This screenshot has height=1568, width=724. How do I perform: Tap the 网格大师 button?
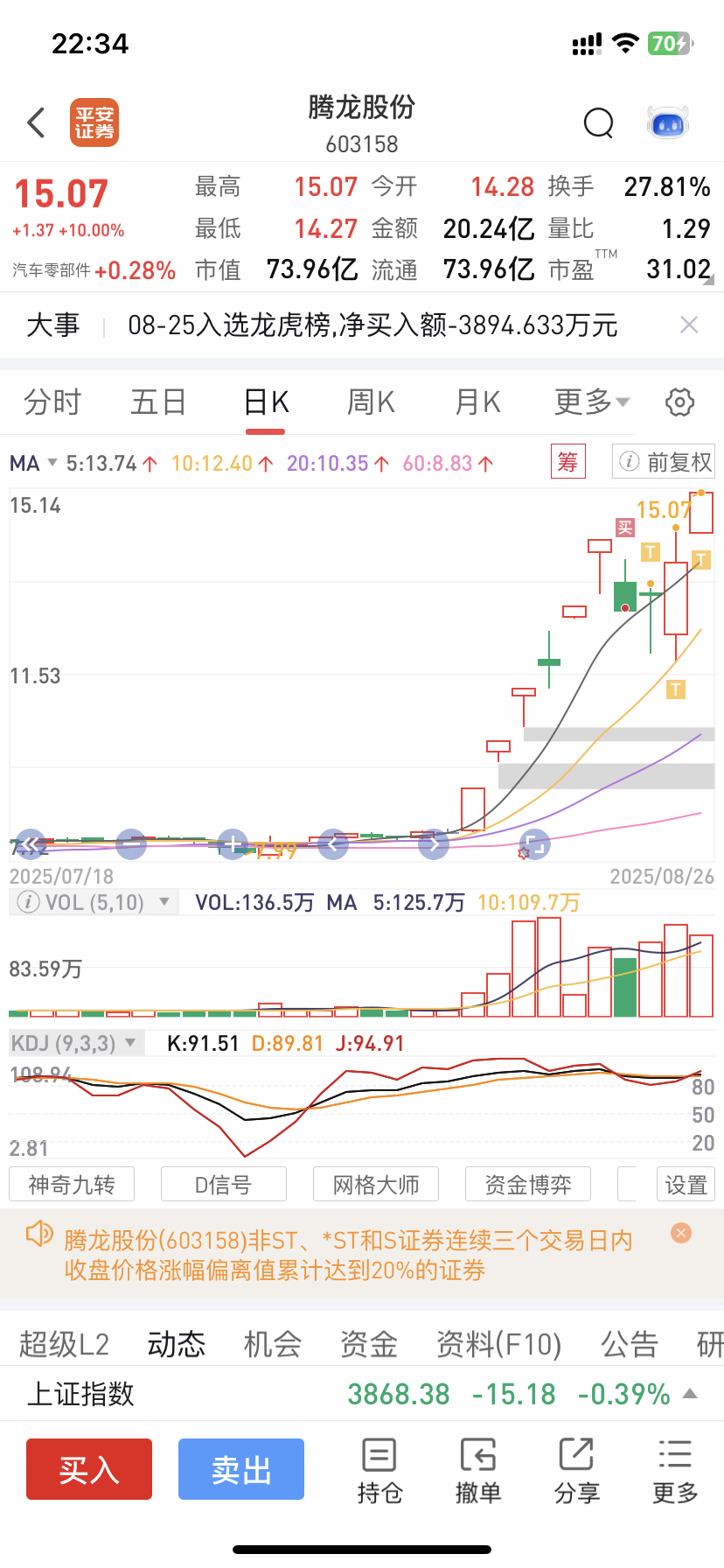click(x=376, y=1185)
